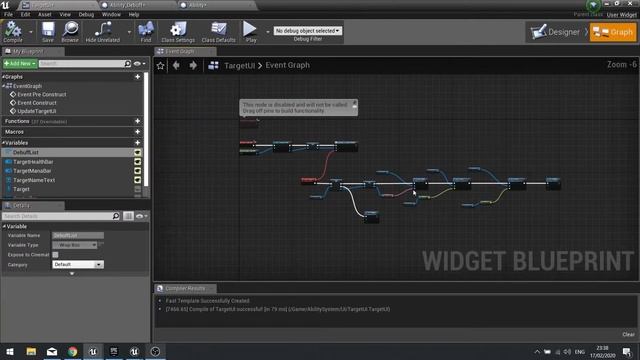Open the Debug menu
640x360 pixels.
[x=86, y=14]
